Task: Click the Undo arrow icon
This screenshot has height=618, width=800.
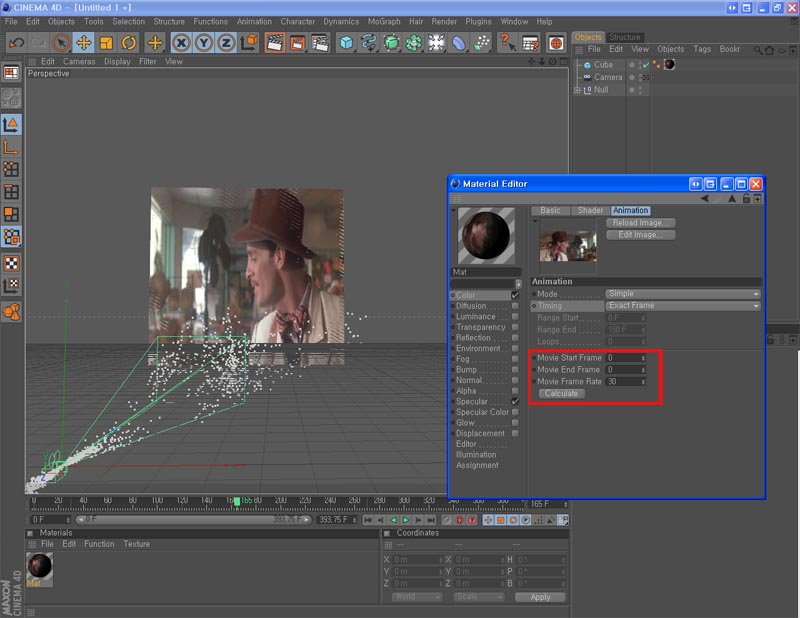Action: [x=16, y=43]
